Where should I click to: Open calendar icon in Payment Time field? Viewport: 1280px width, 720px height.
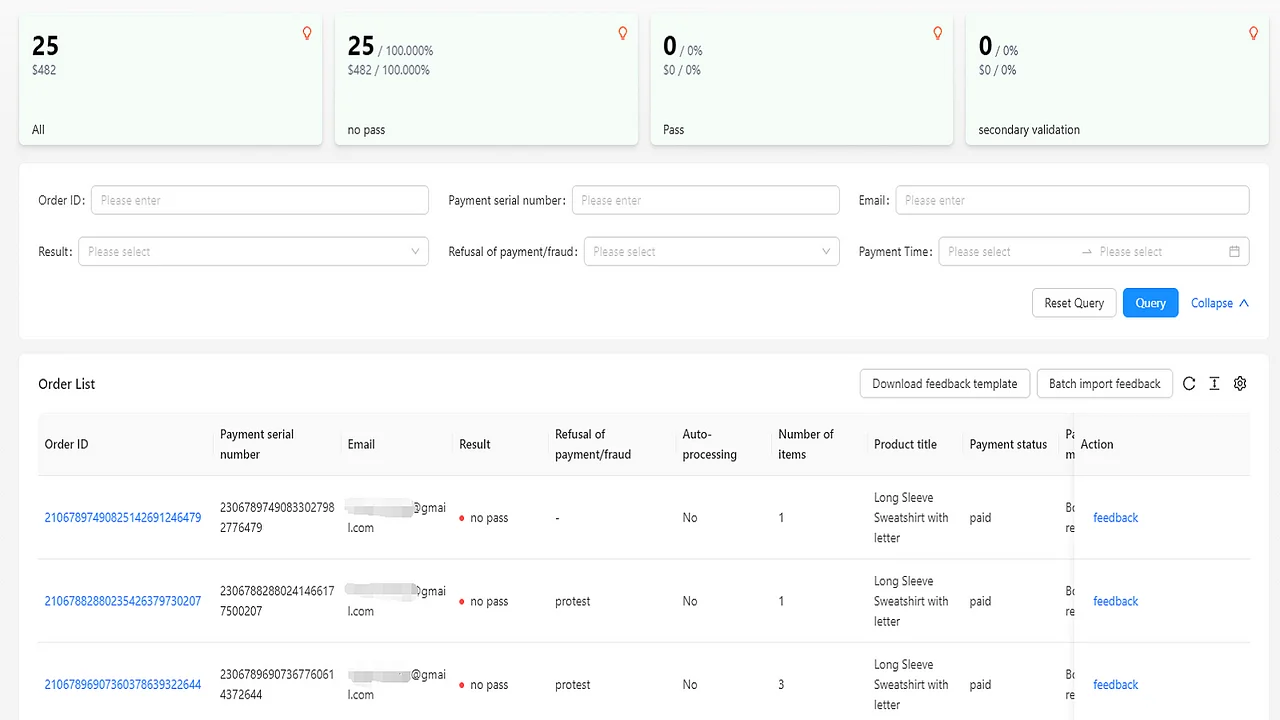pyautogui.click(x=1234, y=252)
